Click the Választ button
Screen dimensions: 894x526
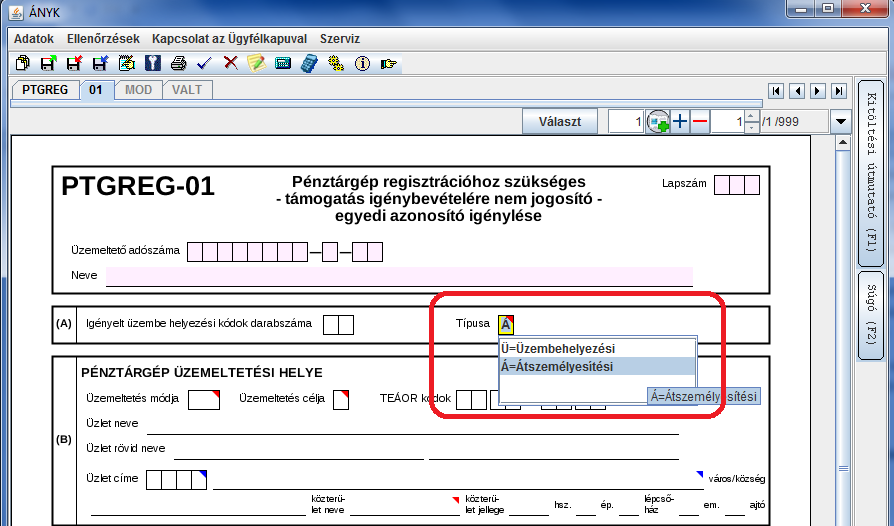click(560, 121)
